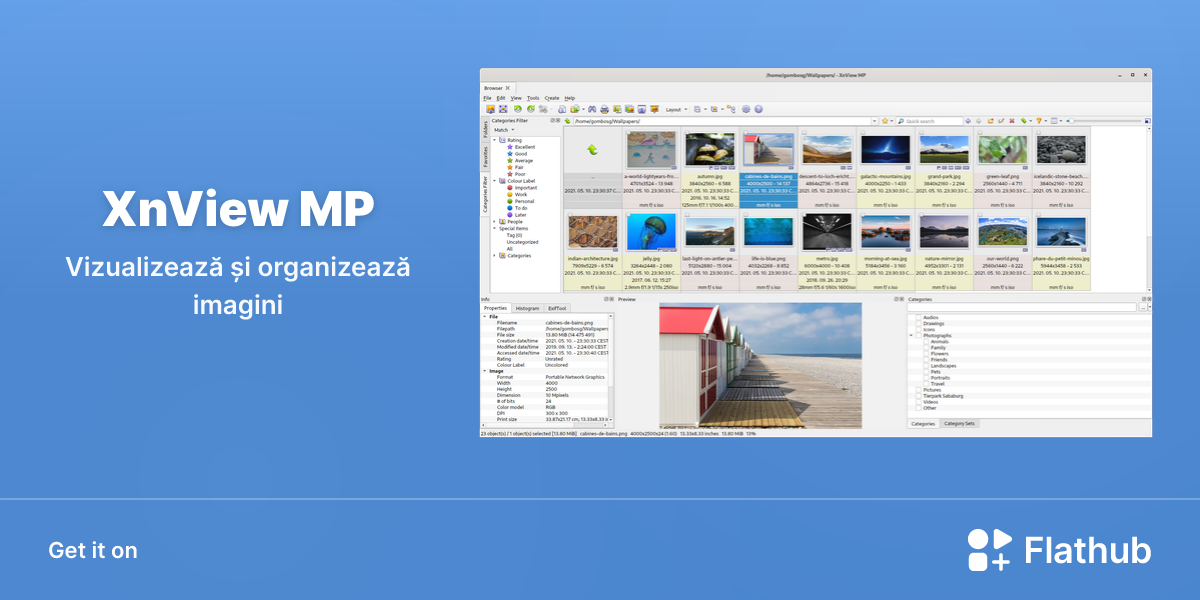Click the thumbnail size maximize icon
This screenshot has width=1200, height=600.
tap(1148, 121)
